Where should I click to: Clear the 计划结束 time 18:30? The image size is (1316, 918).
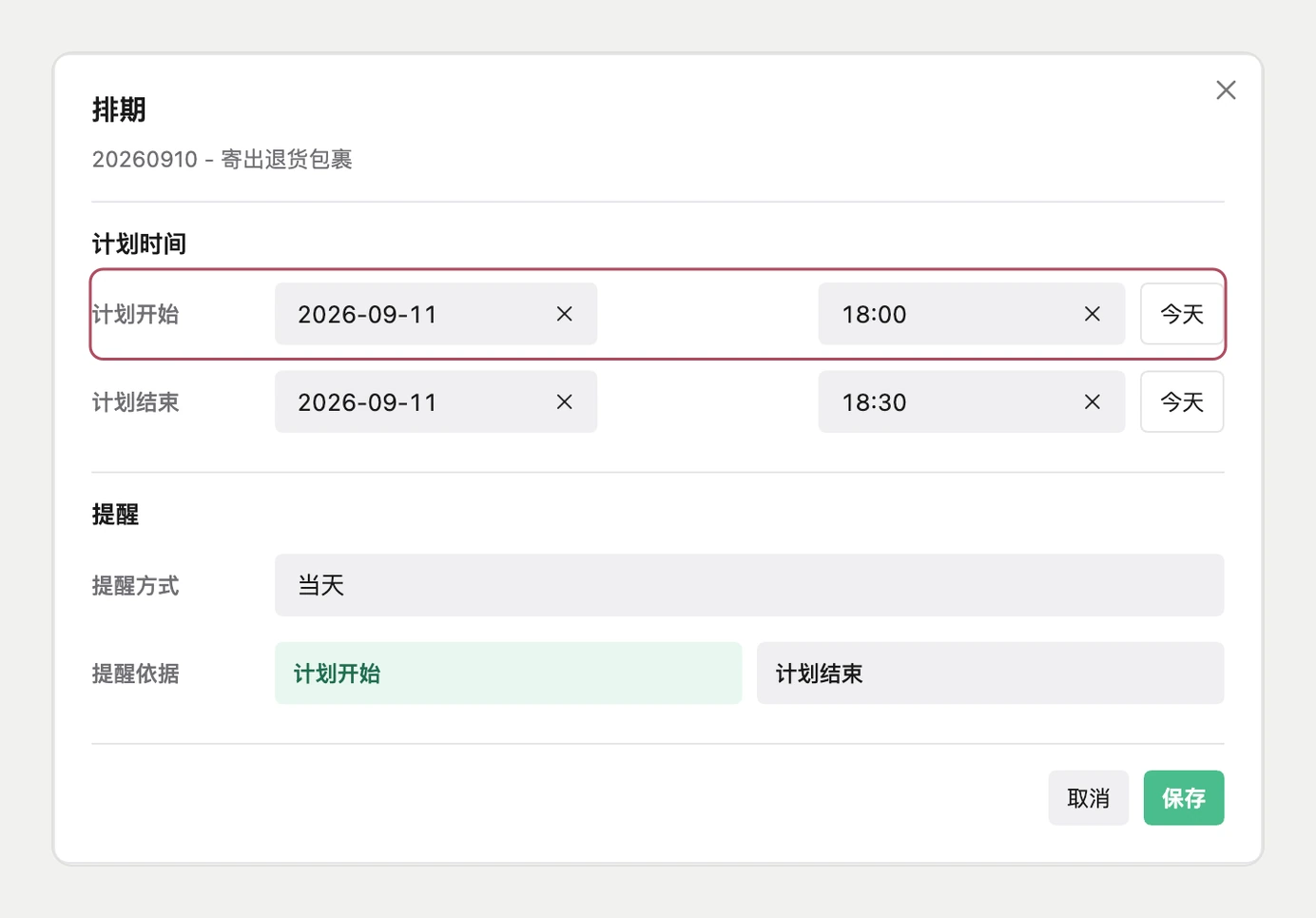(1092, 402)
